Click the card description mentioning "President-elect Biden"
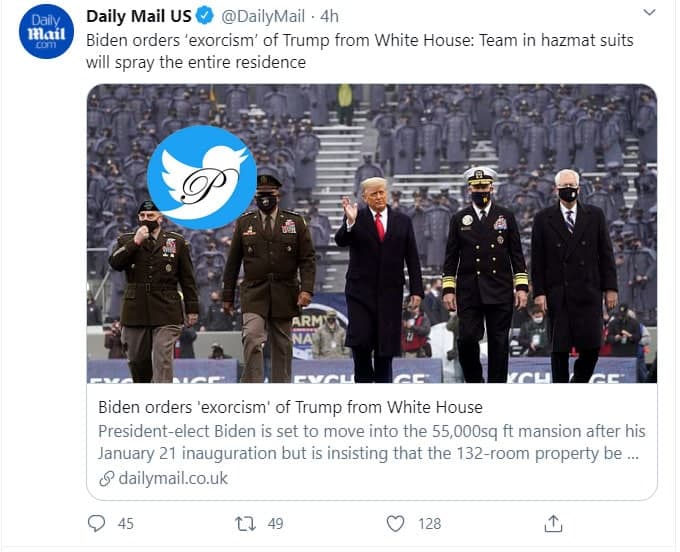Screen dimensions: 680x552 371,441
